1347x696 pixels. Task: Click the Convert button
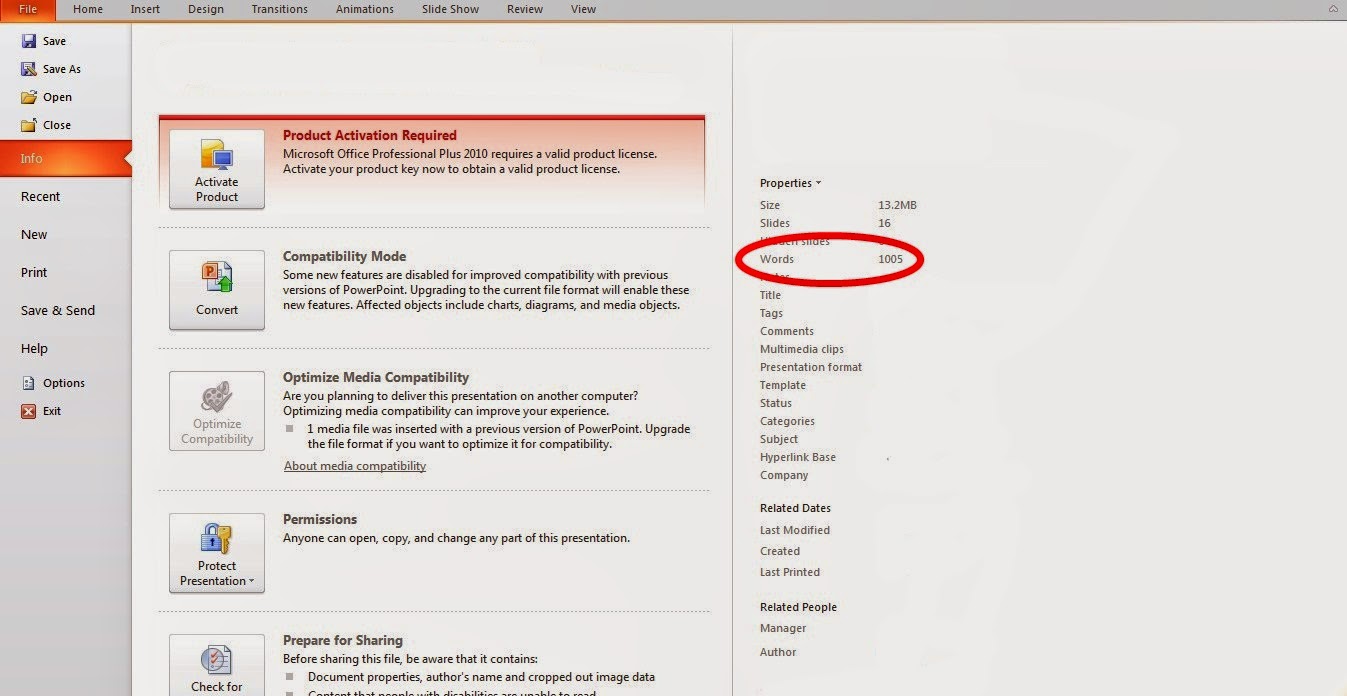pyautogui.click(x=217, y=290)
